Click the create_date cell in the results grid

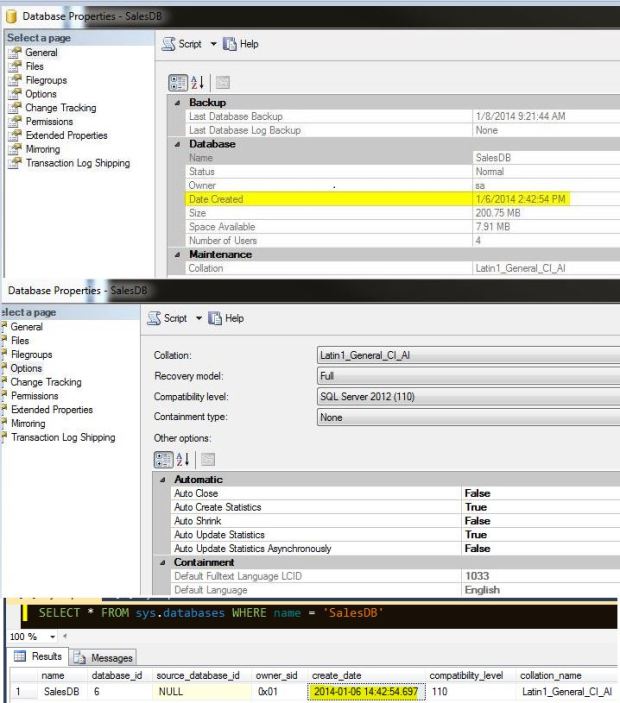366,691
